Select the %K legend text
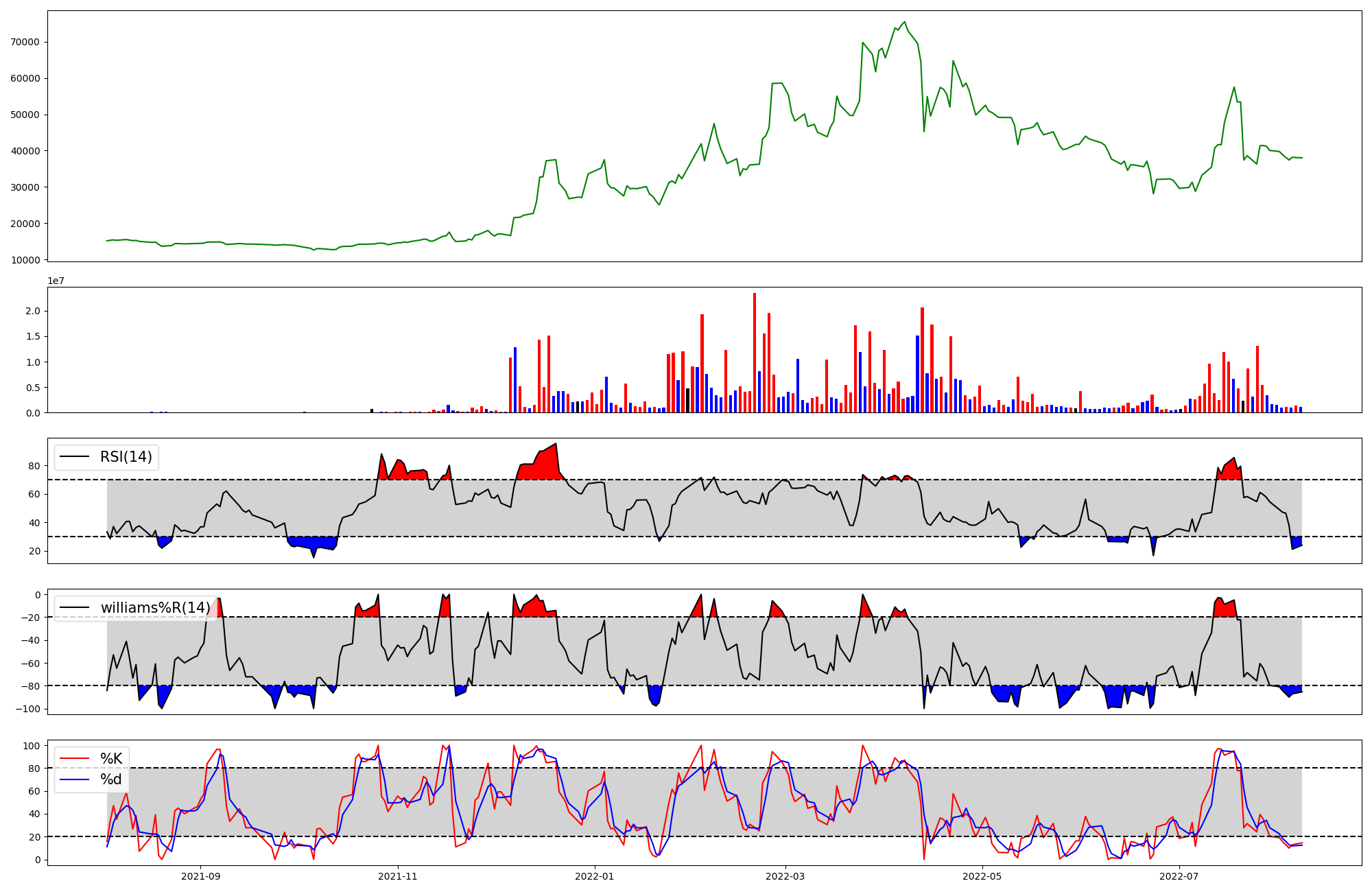 111,758
